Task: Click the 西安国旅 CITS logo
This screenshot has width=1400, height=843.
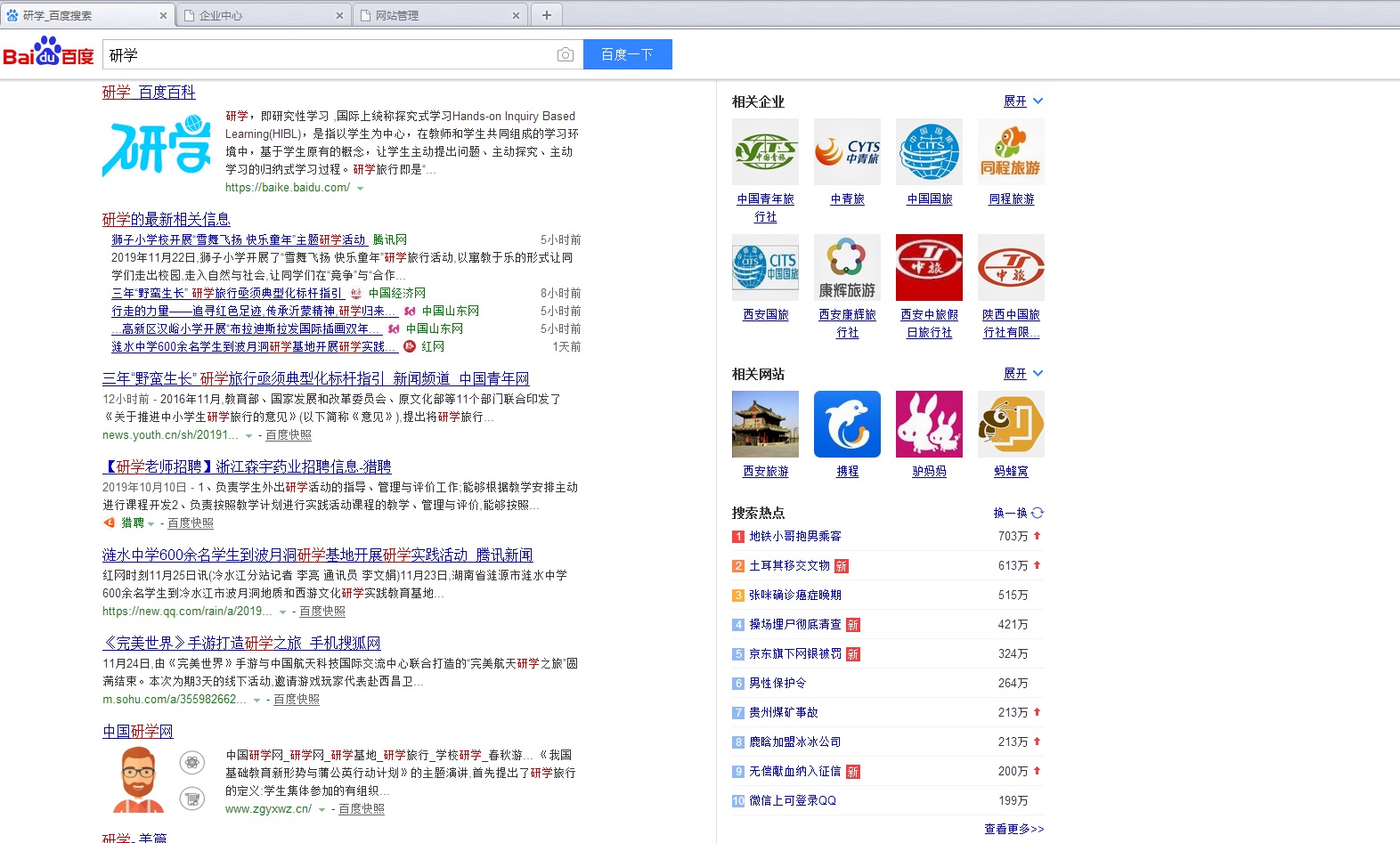Action: [x=765, y=268]
